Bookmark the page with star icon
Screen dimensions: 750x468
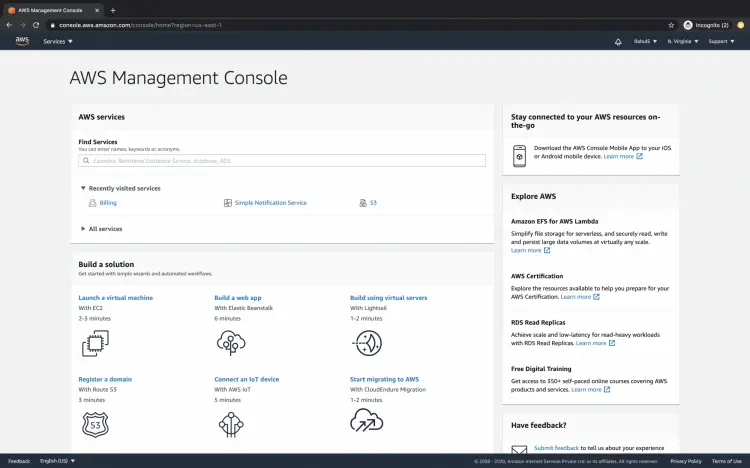tap(671, 25)
